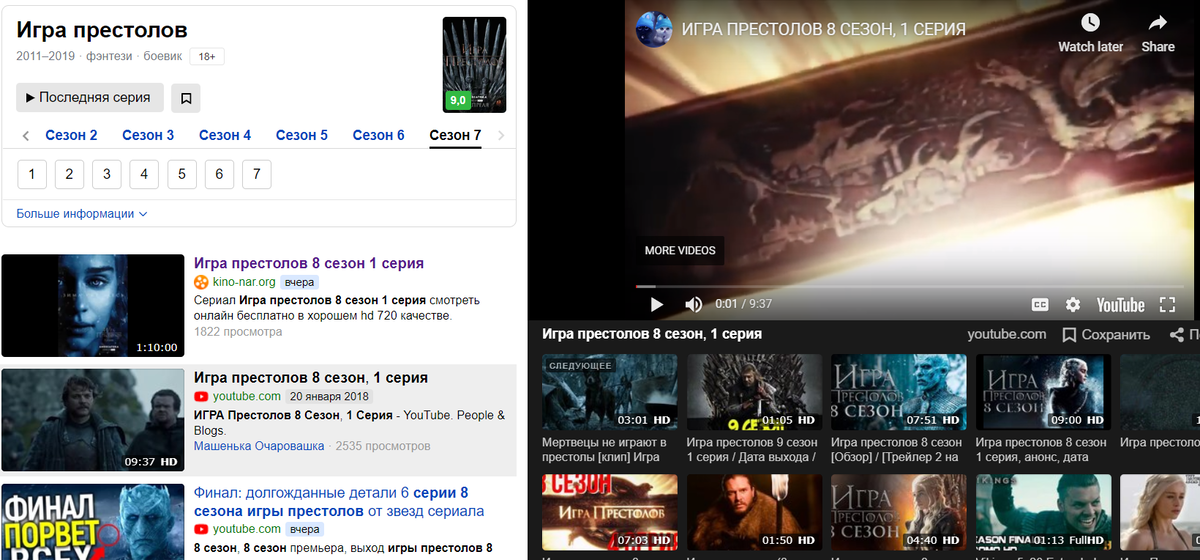This screenshot has height=560, width=1200.
Task: Click MORE VIDEOS overlay button
Action: click(x=680, y=250)
